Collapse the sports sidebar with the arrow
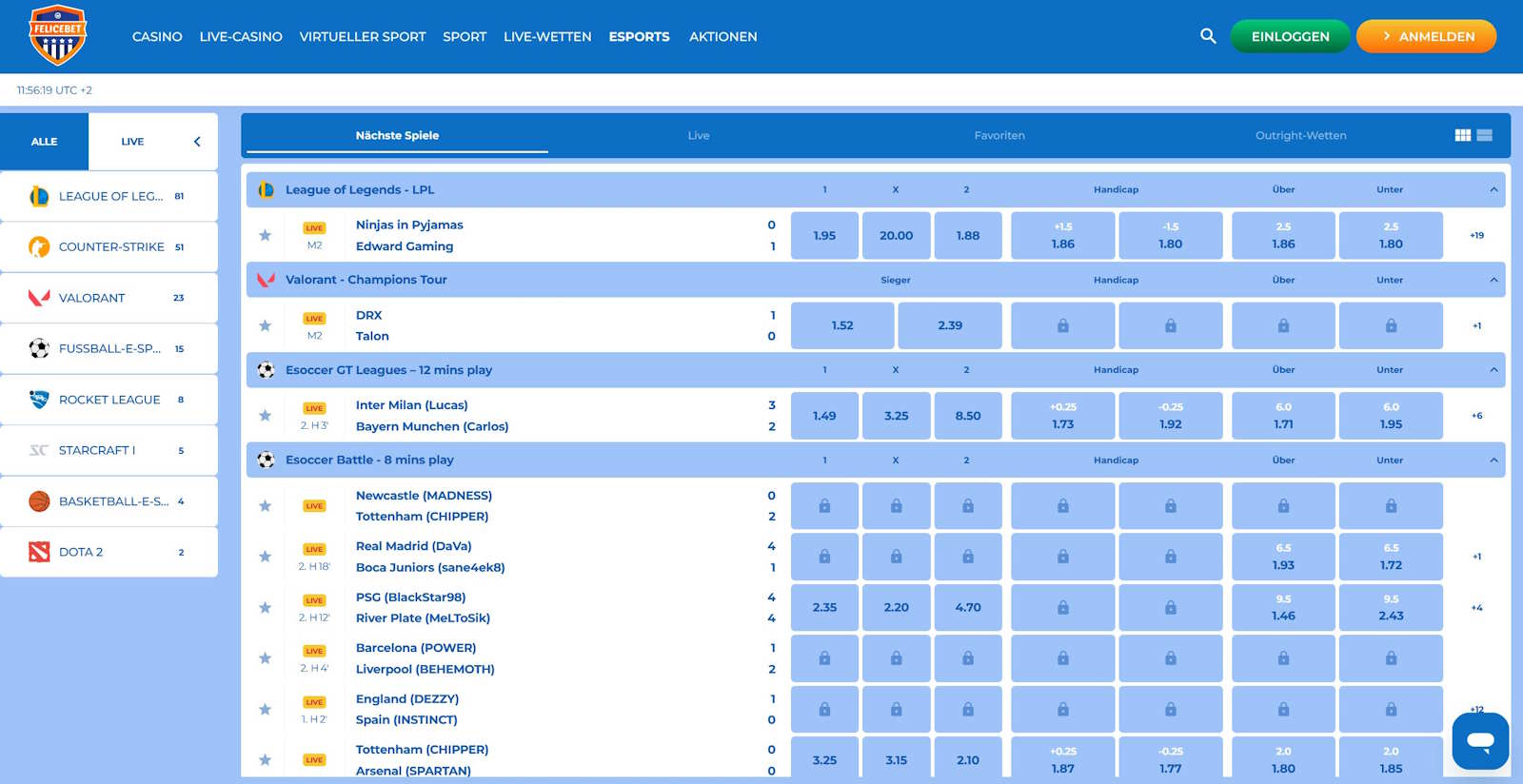Image resolution: width=1523 pixels, height=784 pixels. click(x=197, y=142)
